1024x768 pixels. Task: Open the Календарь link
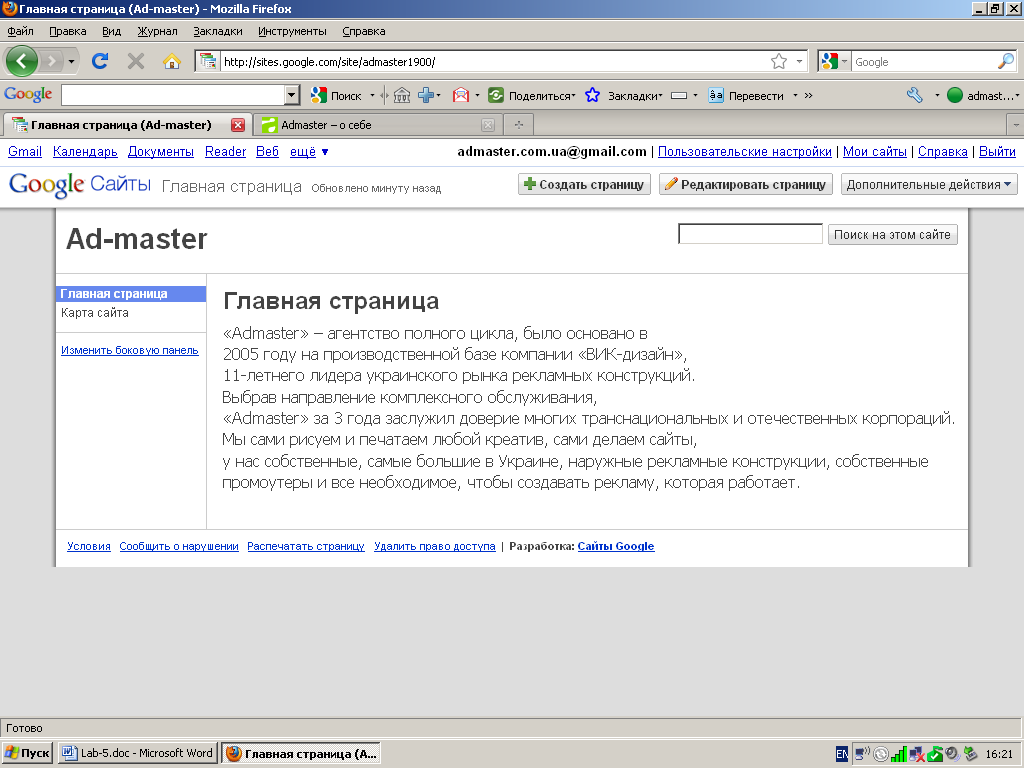[x=85, y=152]
